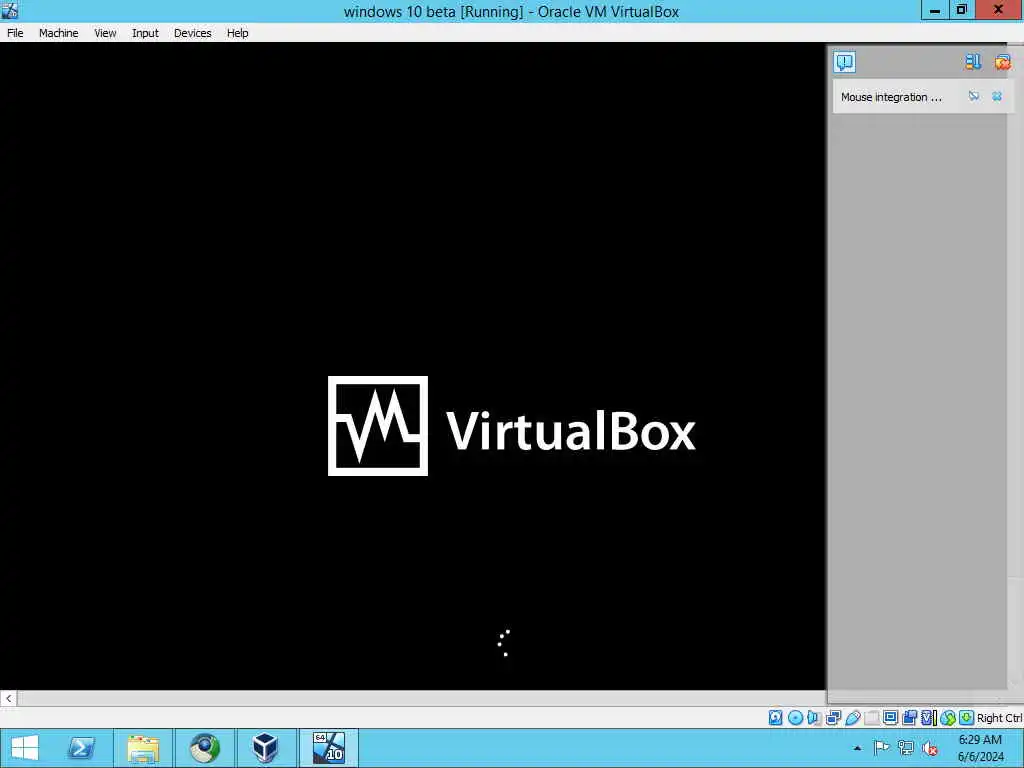Open the Machine menu
Image resolution: width=1024 pixels, height=768 pixels.
(58, 33)
